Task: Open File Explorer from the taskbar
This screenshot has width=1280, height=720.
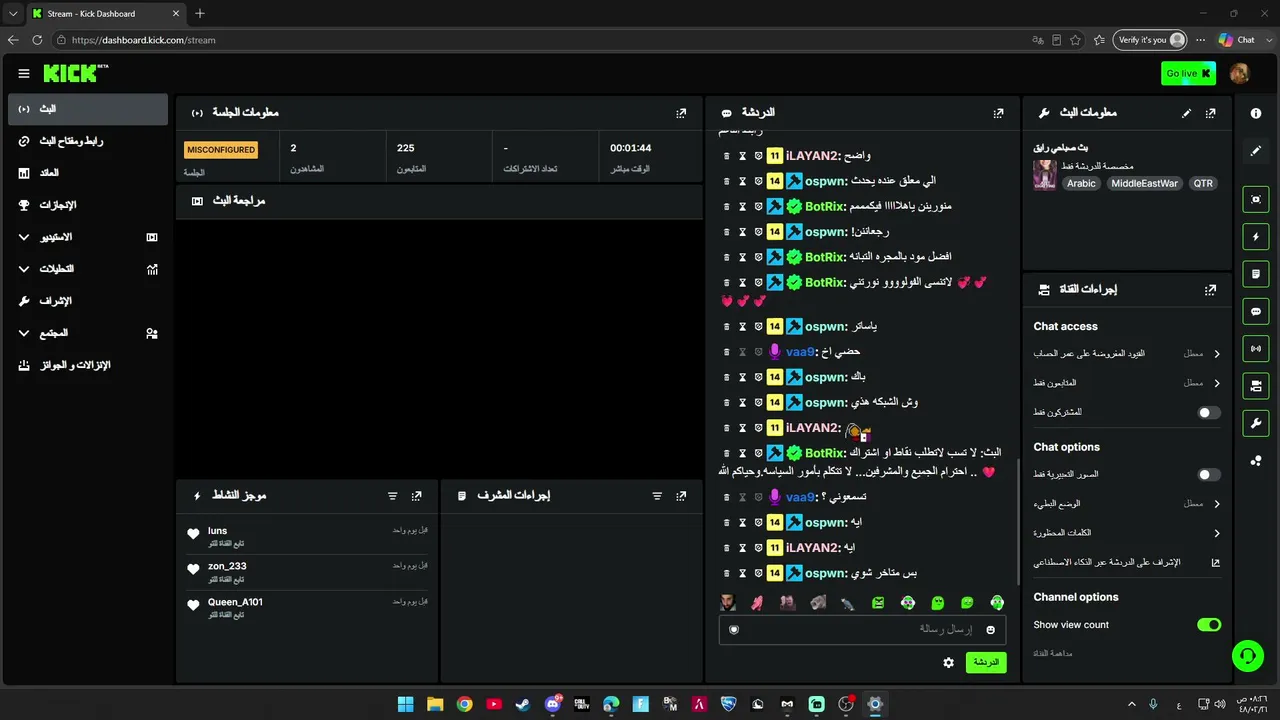Action: point(435,704)
